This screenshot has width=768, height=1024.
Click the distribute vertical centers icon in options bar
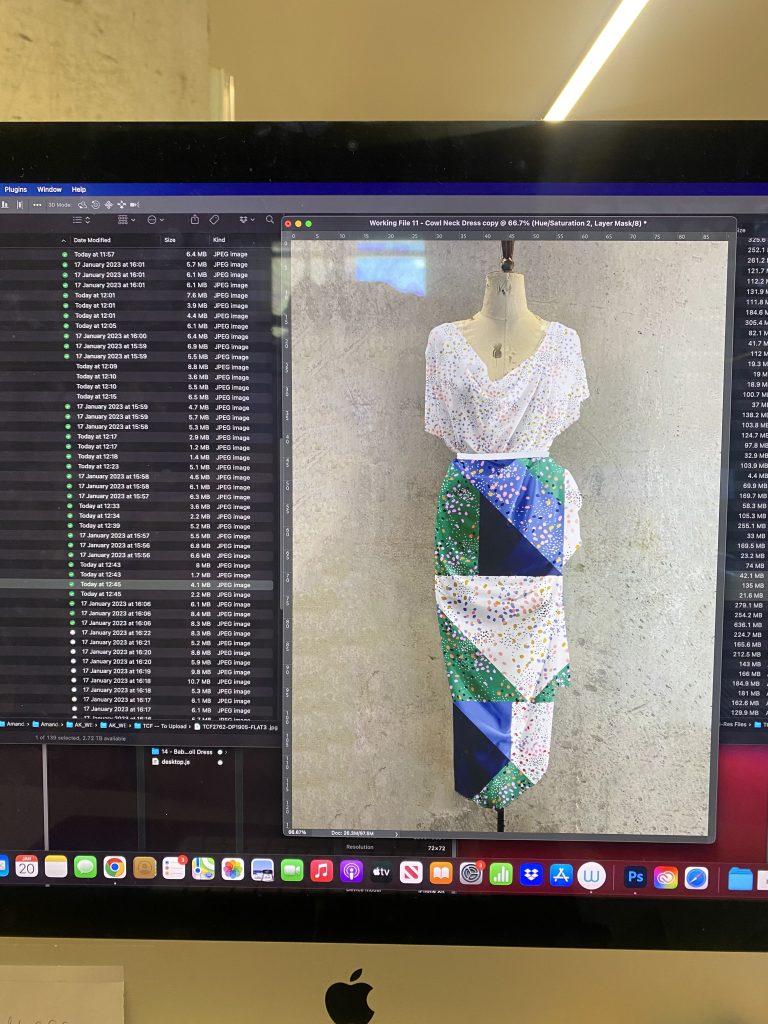tap(20, 204)
